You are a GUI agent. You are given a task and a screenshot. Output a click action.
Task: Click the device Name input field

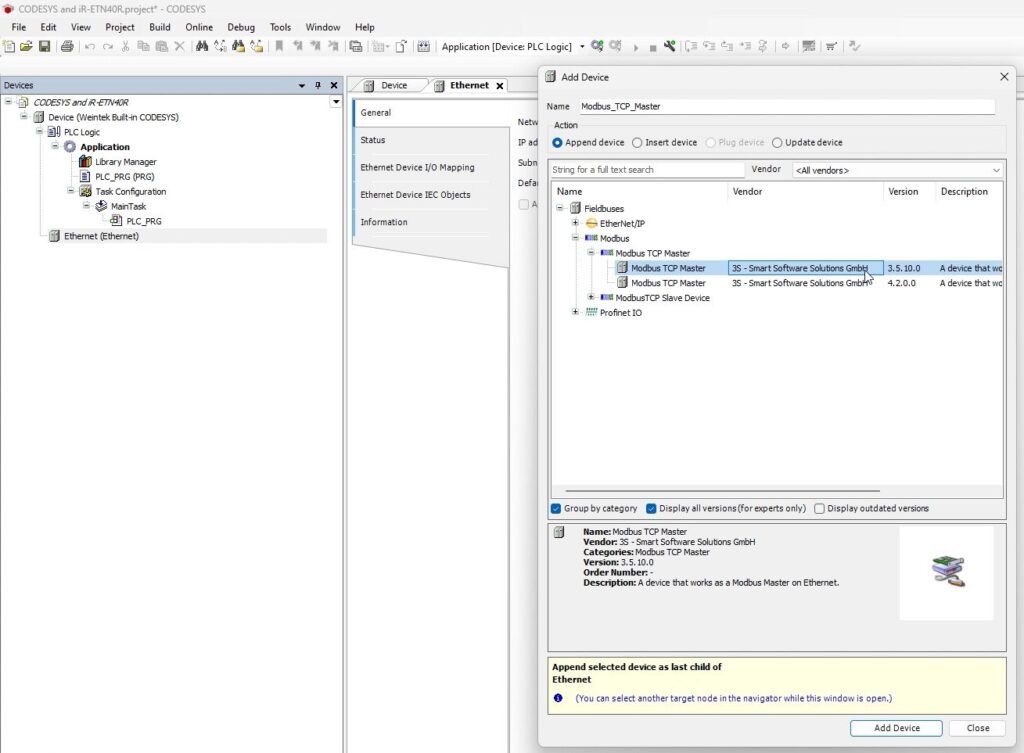[x=787, y=106]
